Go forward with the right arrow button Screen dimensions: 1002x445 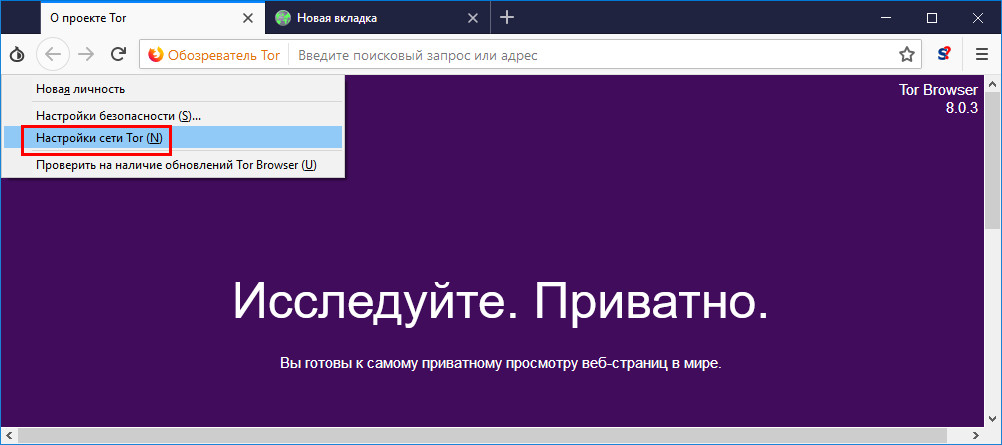[x=86, y=55]
